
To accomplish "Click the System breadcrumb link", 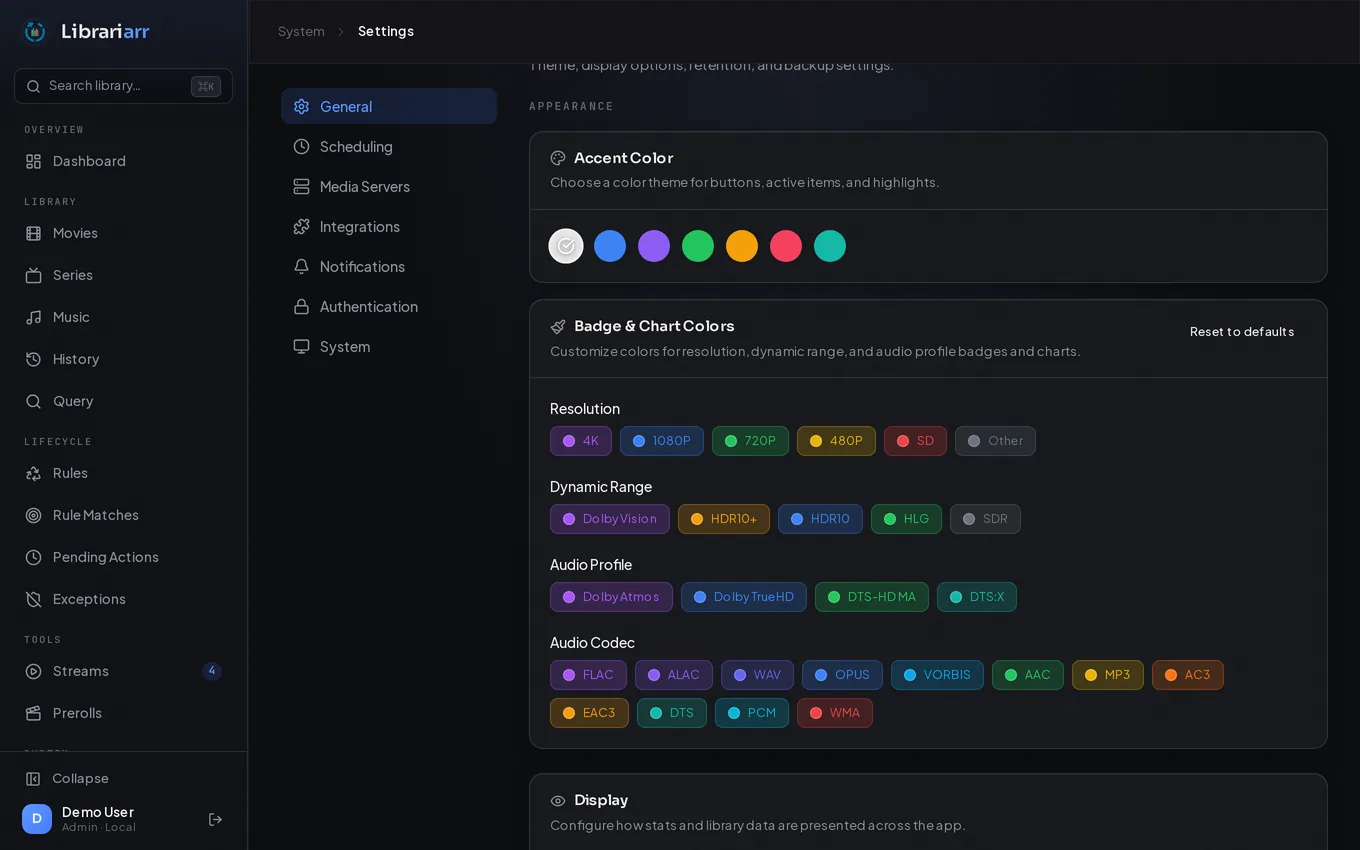I will [301, 31].
